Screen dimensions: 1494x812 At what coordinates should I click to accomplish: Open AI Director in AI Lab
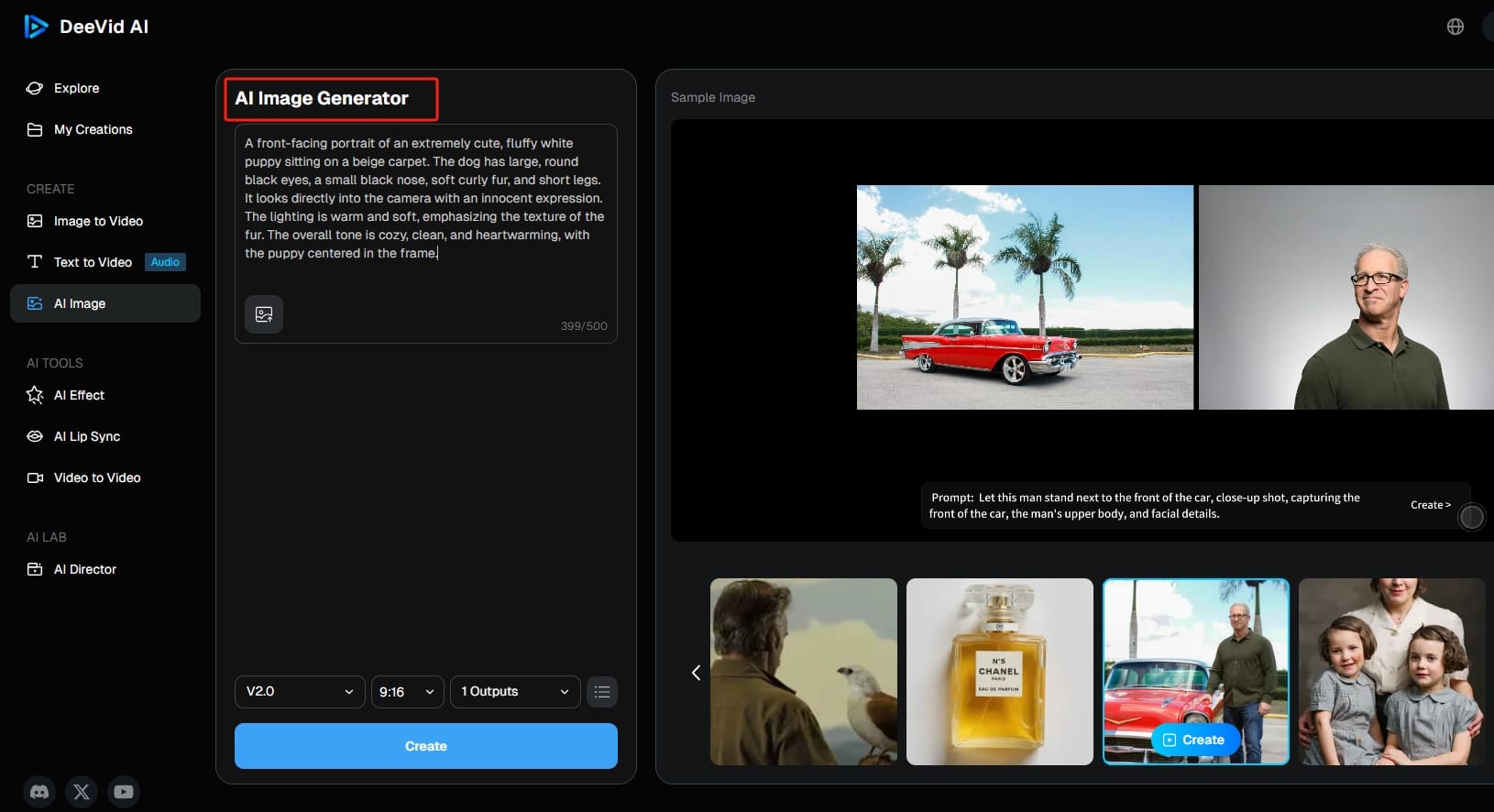point(85,569)
